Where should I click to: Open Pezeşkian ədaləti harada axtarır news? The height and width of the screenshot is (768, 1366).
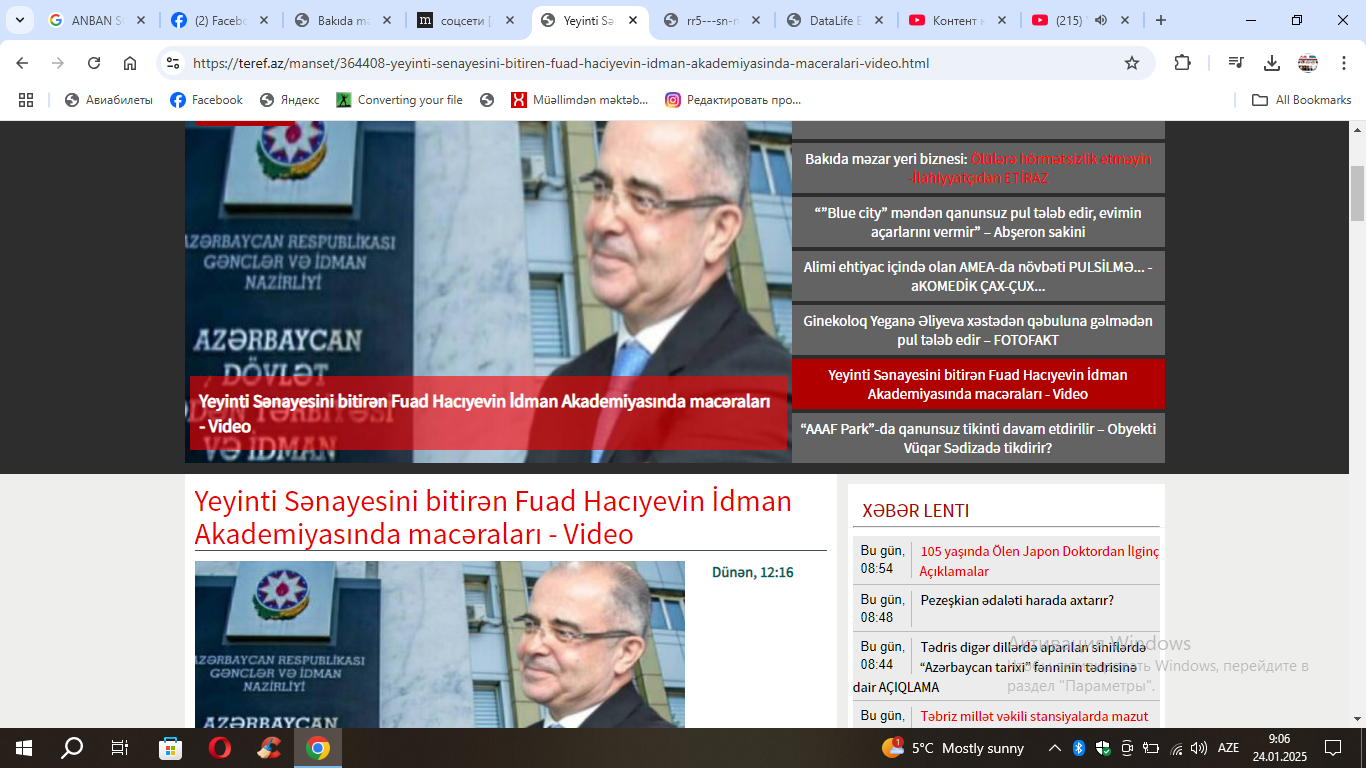pyautogui.click(x=1017, y=600)
